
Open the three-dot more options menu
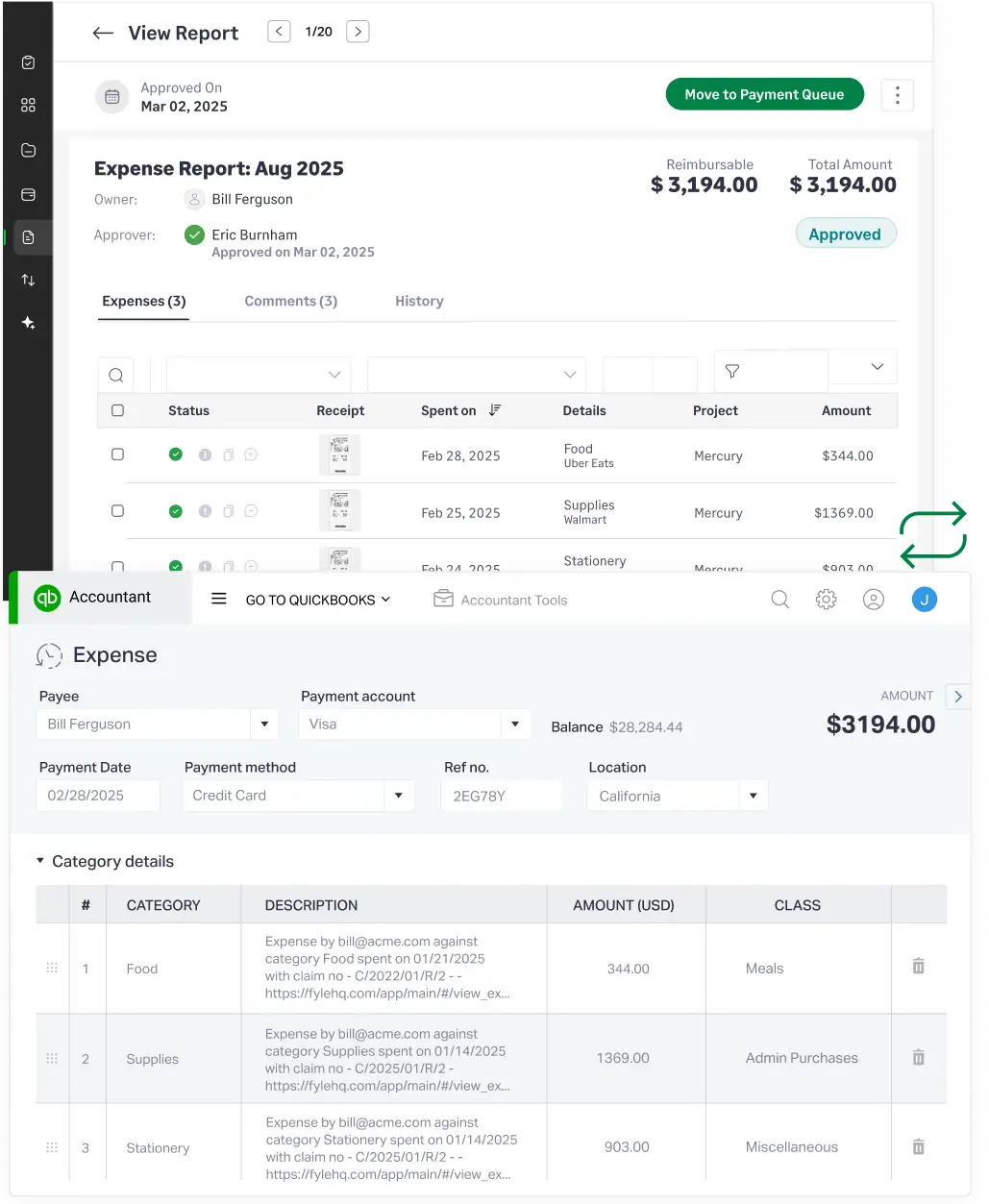(x=897, y=95)
